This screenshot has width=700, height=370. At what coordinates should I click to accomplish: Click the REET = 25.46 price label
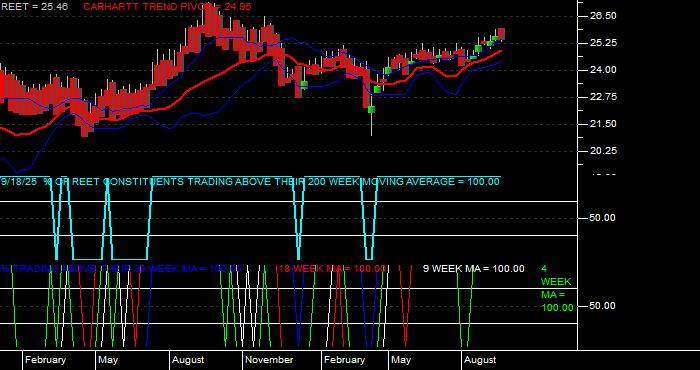point(34,7)
